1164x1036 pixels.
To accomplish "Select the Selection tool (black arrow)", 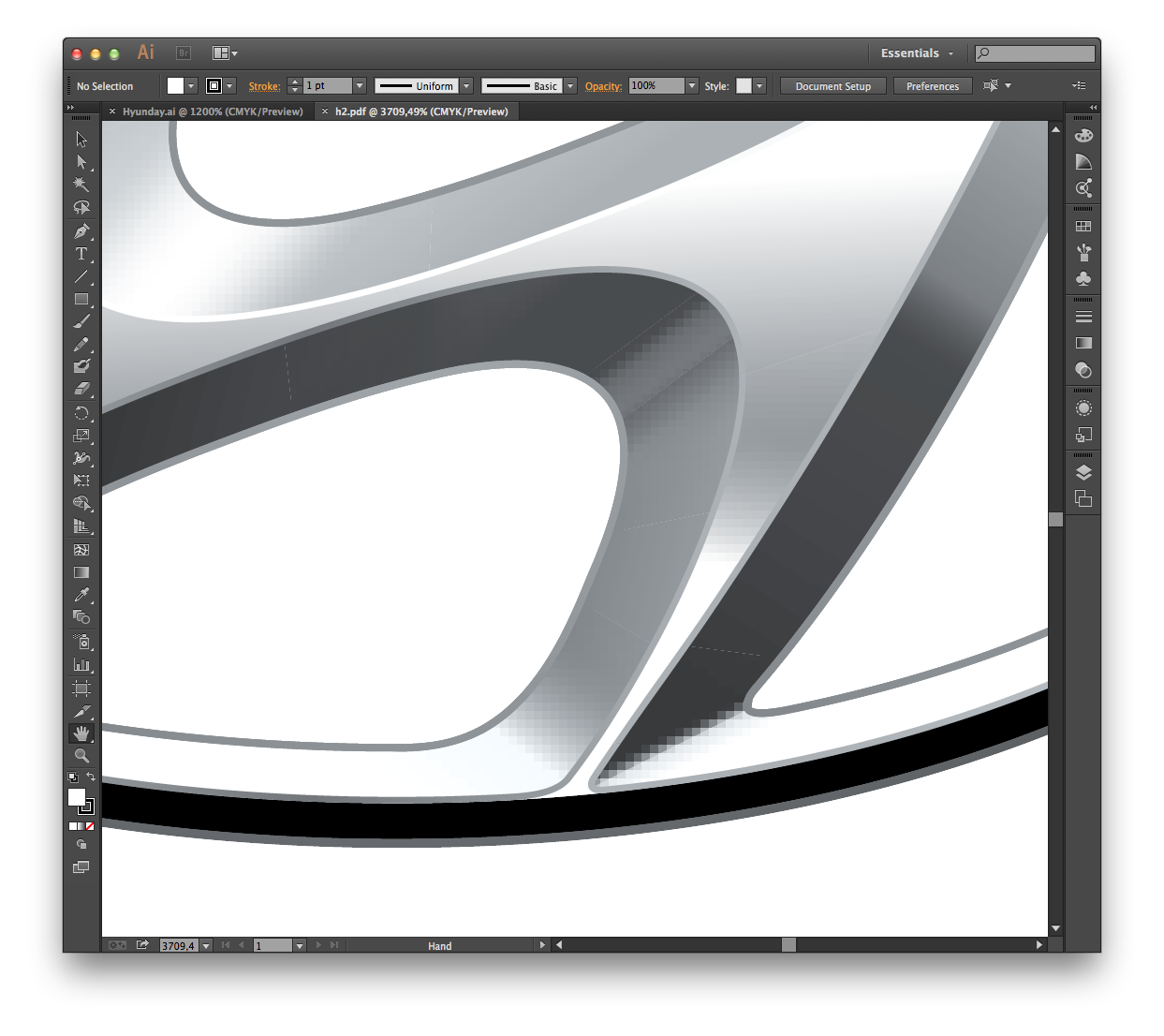I will [81, 140].
